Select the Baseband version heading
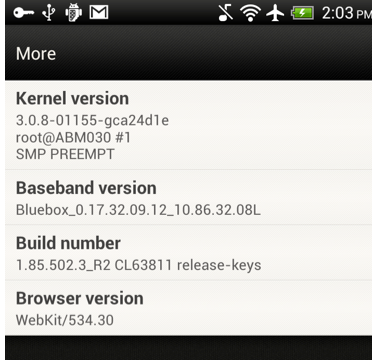The height and width of the screenshot is (360, 372). (86, 188)
